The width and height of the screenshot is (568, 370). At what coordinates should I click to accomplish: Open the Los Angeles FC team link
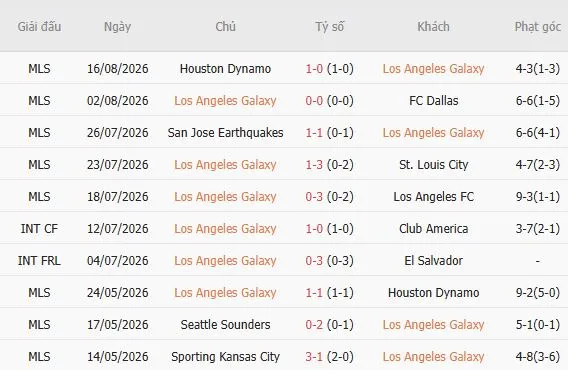coord(433,196)
